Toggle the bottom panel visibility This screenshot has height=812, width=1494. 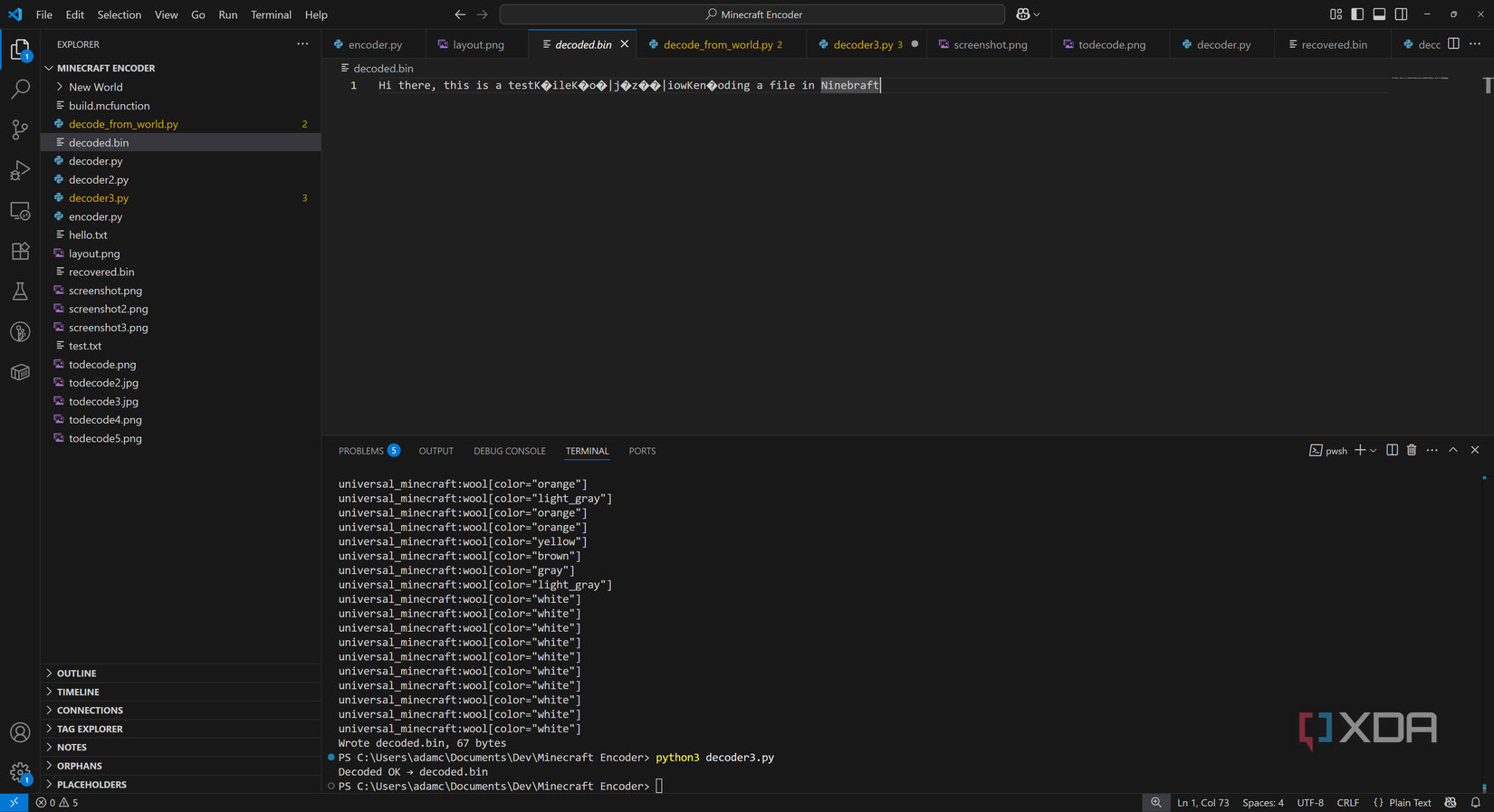(1379, 14)
